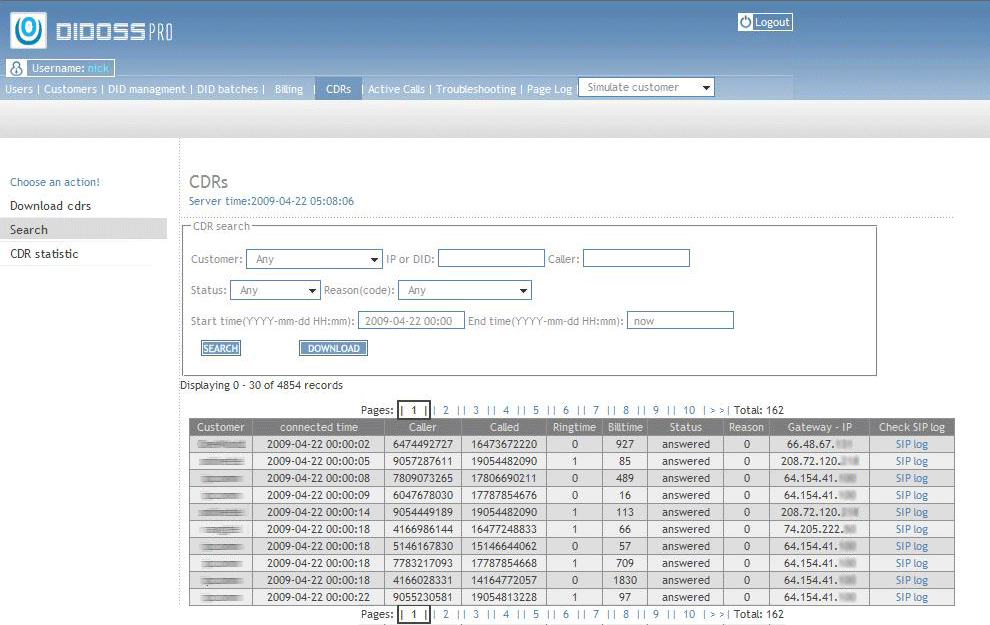Image resolution: width=990 pixels, height=625 pixels.
Task: Open the Simulate customer dropdown
Action: point(646,88)
